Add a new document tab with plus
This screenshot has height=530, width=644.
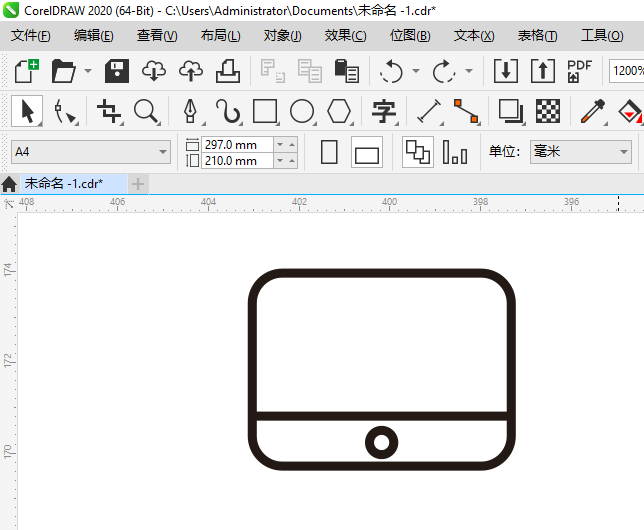click(138, 184)
